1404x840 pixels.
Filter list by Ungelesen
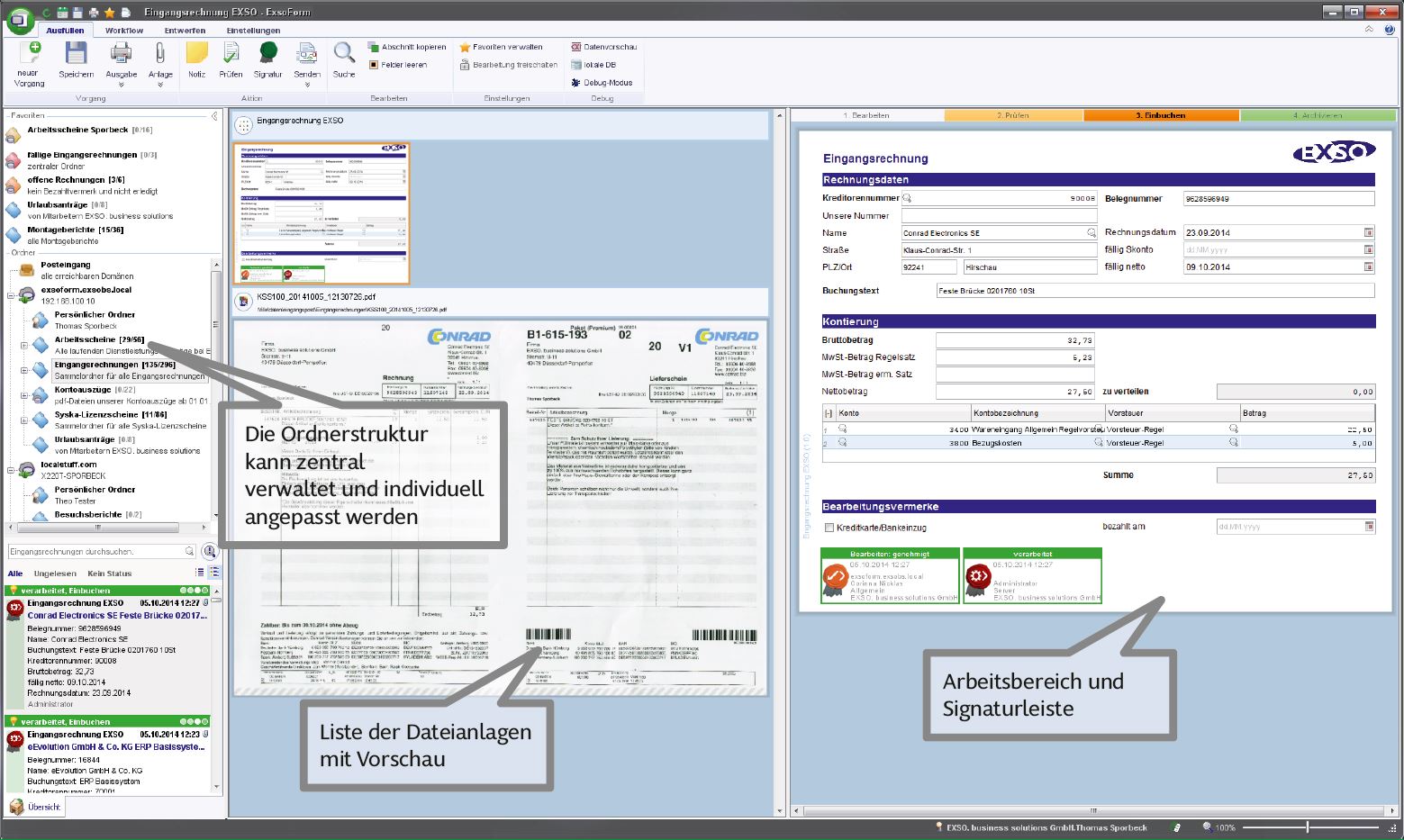(55, 574)
